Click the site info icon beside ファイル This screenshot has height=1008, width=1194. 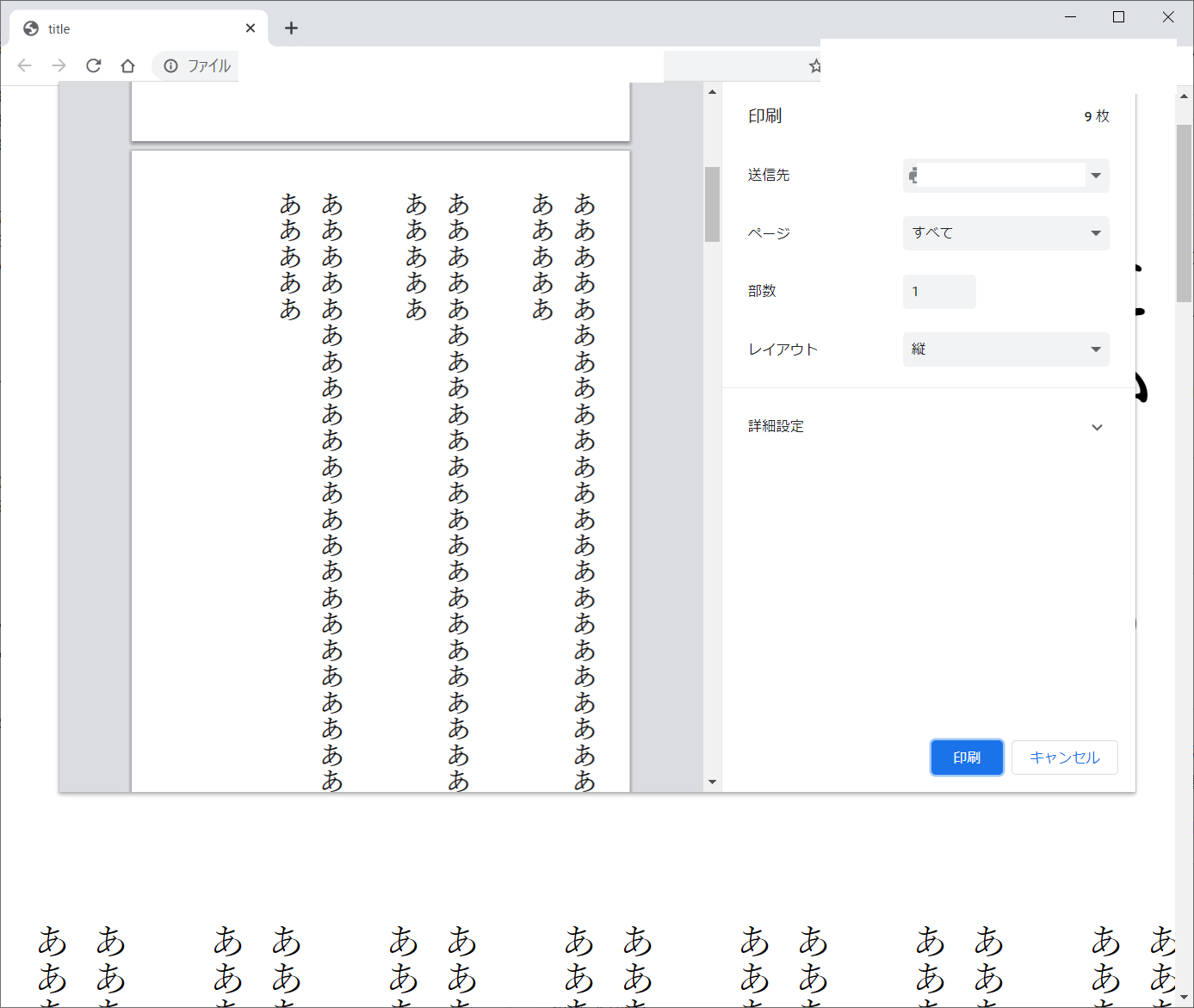171,65
